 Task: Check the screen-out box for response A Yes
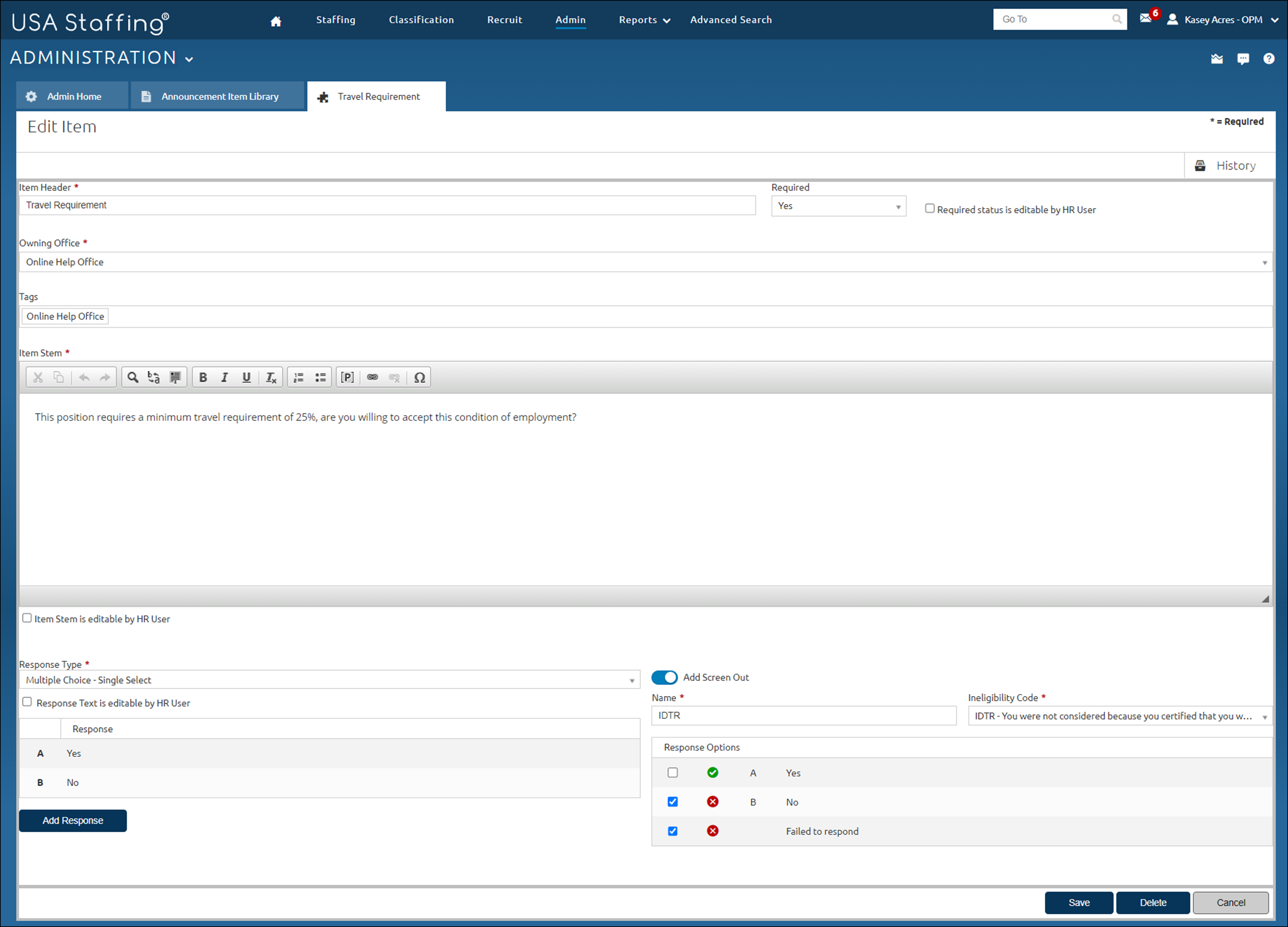click(673, 772)
